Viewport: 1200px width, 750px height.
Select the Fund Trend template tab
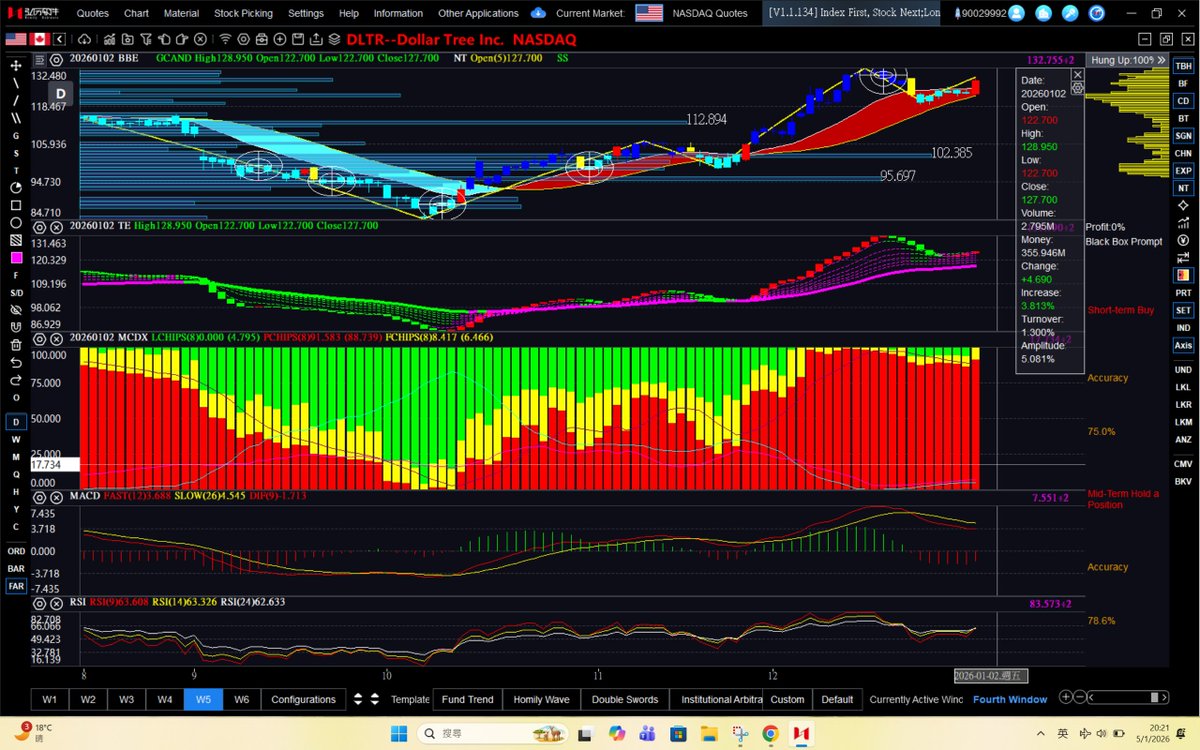(x=468, y=699)
